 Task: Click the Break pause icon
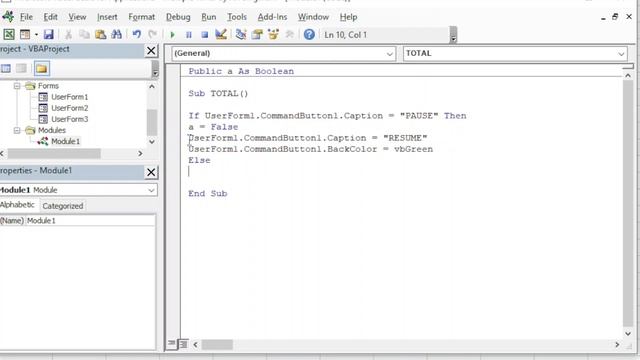(x=189, y=35)
